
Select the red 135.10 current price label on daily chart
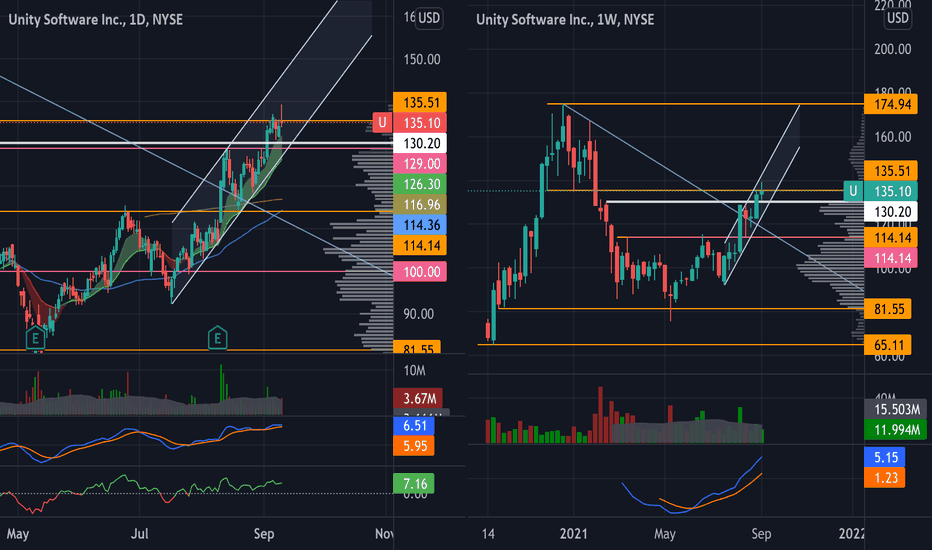pyautogui.click(x=420, y=122)
